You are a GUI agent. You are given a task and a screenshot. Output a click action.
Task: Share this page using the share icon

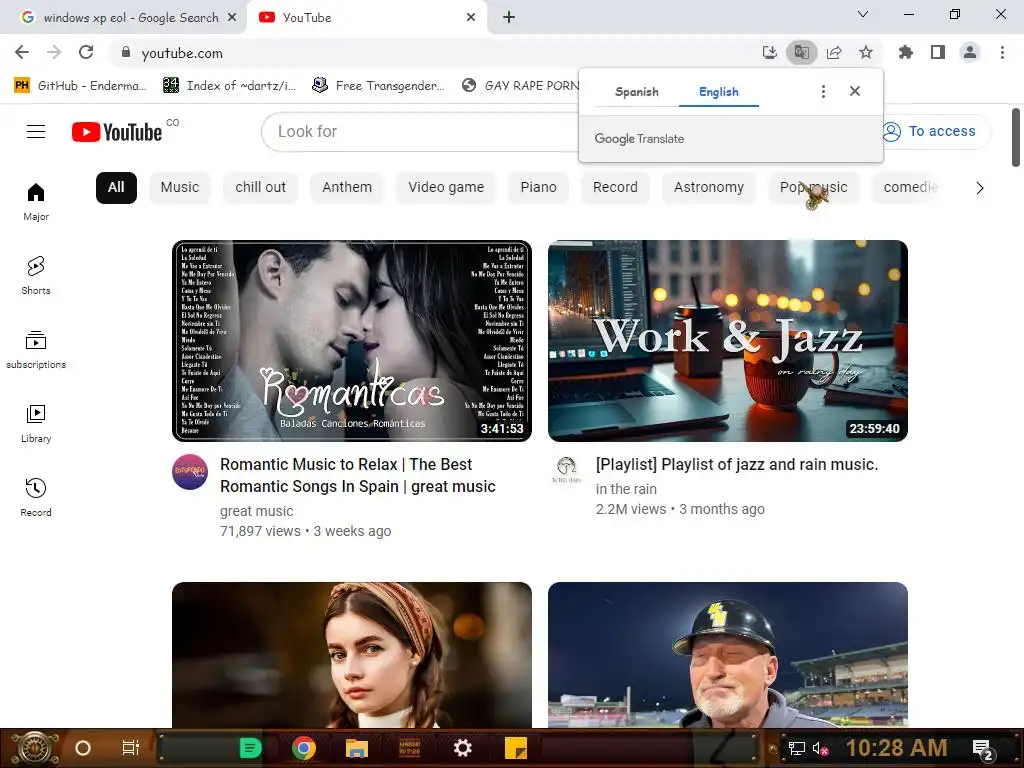[834, 52]
